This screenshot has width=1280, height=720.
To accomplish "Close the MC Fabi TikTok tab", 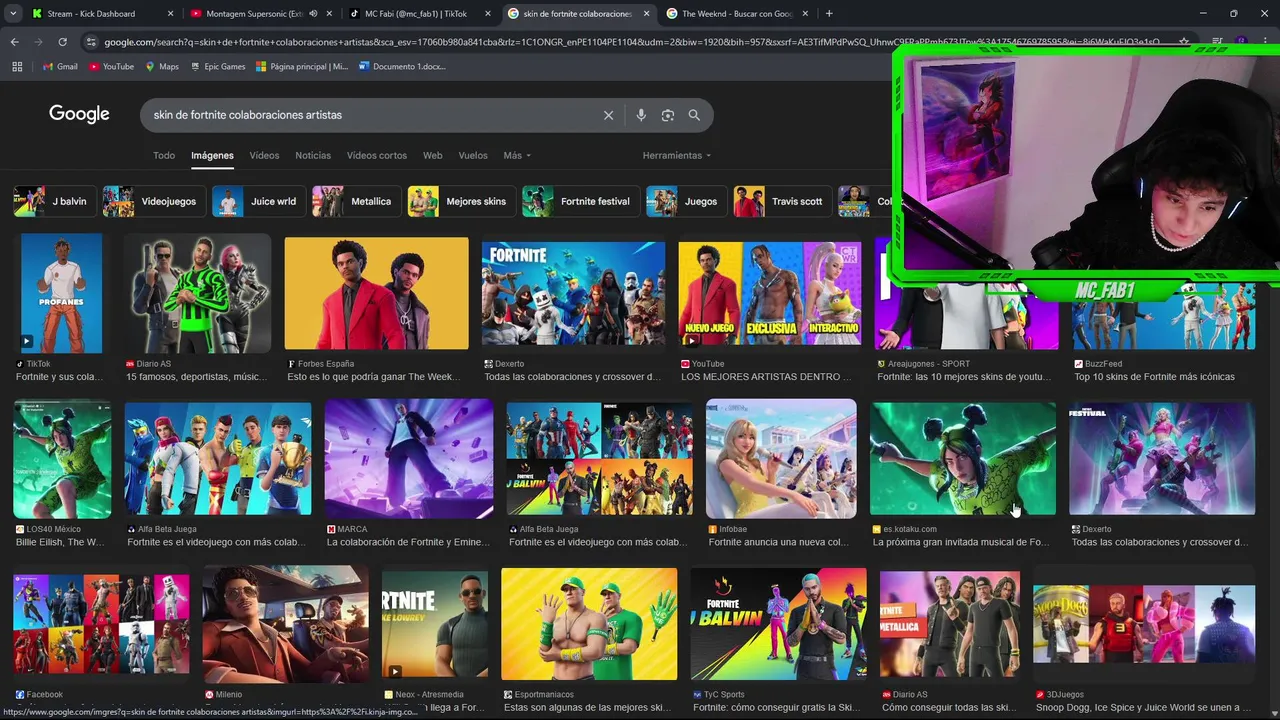I will pos(488,14).
